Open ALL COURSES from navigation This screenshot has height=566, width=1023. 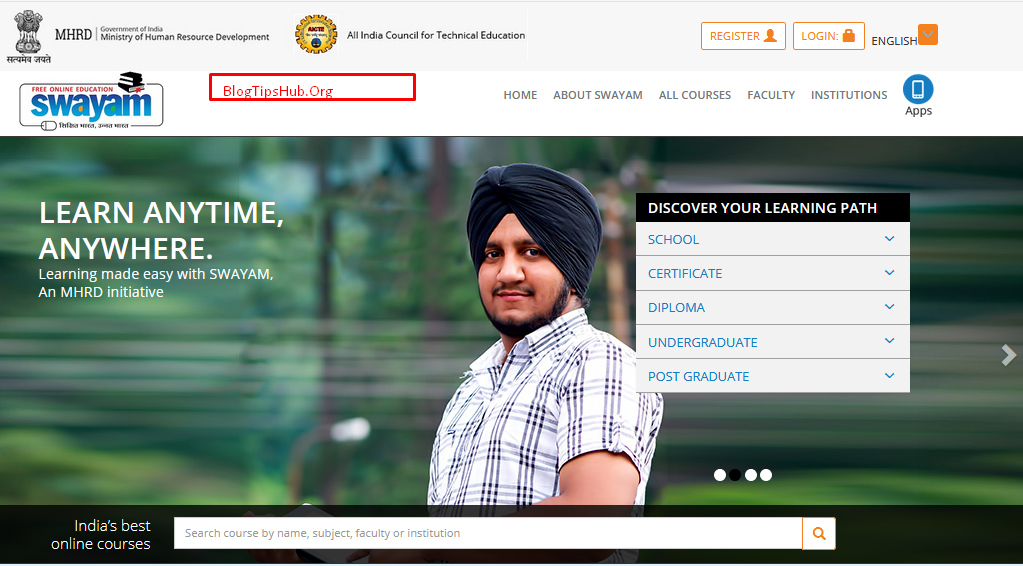click(695, 95)
